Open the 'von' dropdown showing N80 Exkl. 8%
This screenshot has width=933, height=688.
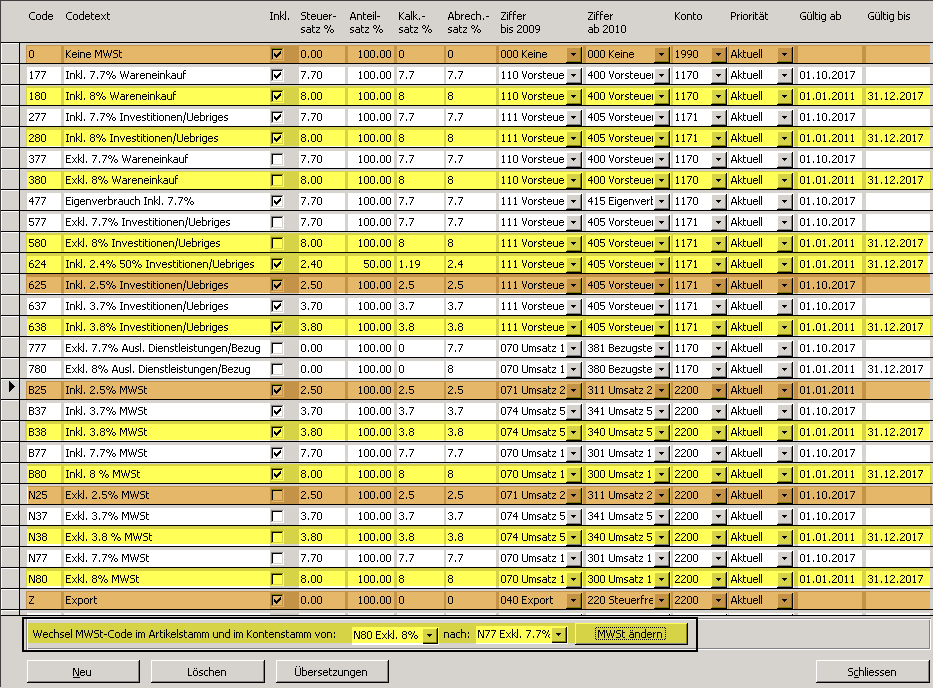429,635
